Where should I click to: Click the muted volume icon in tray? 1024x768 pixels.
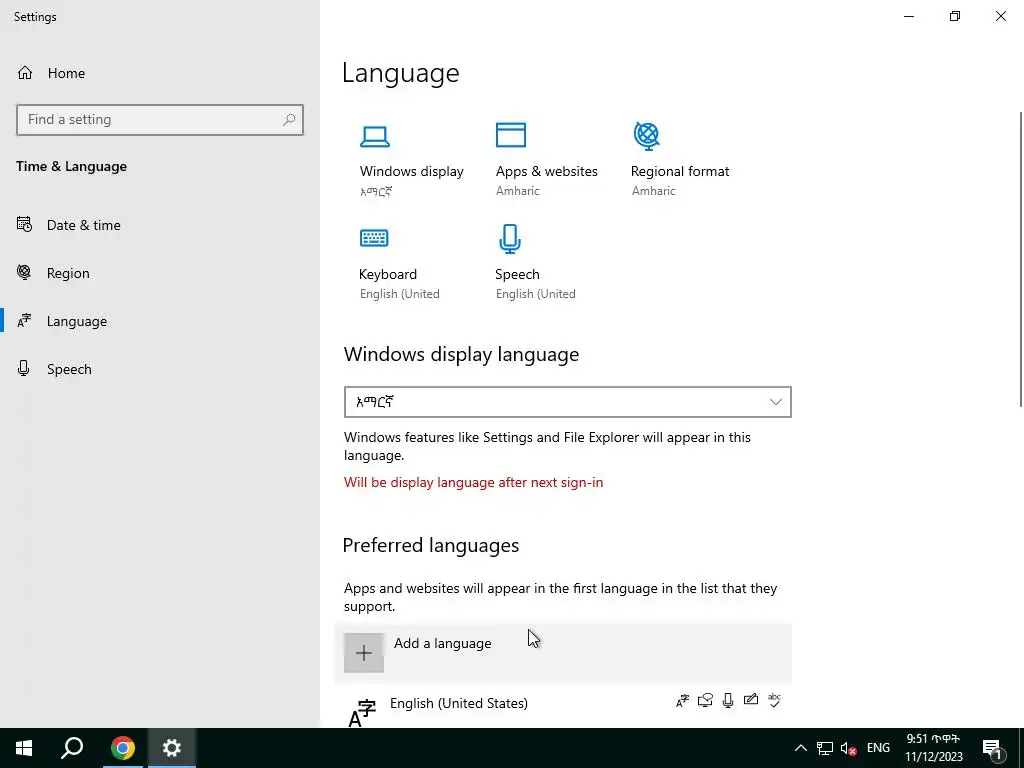point(848,748)
